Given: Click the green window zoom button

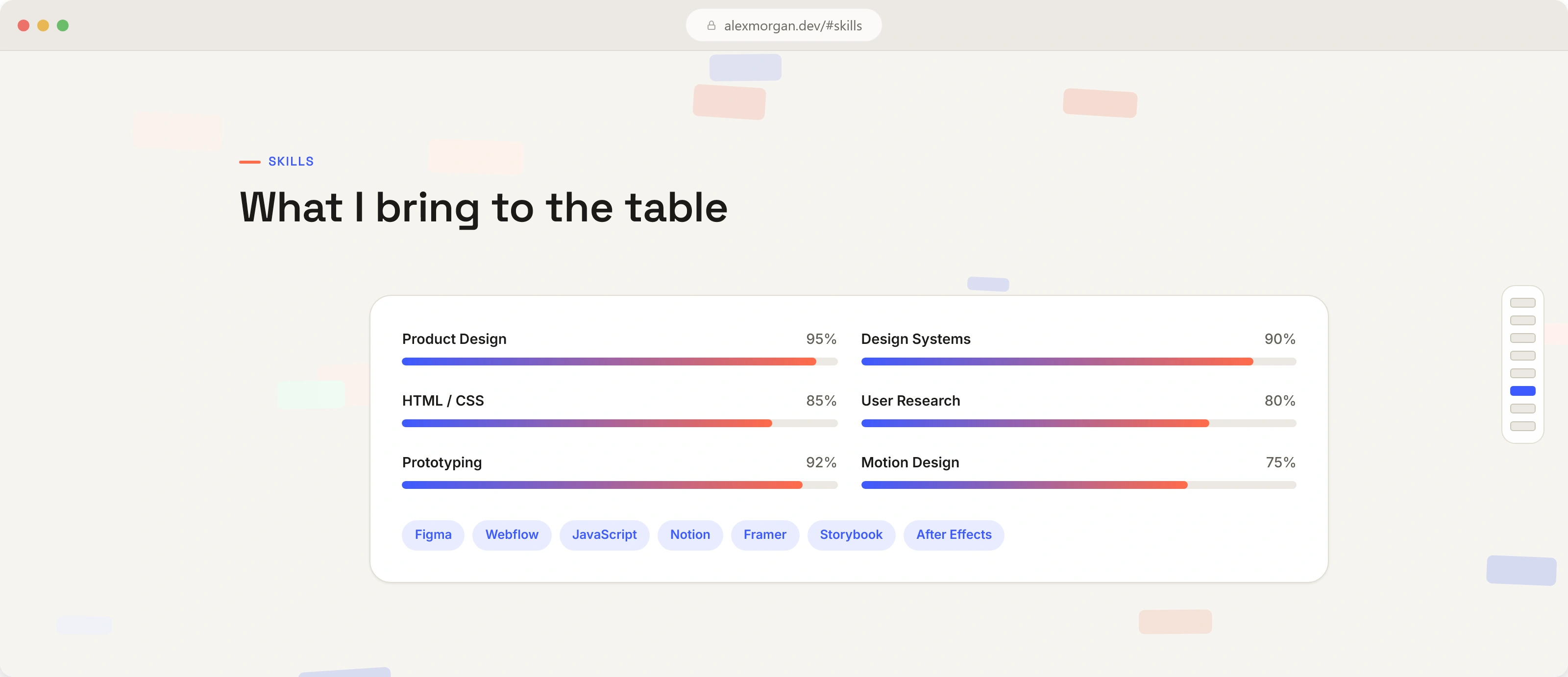Looking at the screenshot, I should (63, 25).
